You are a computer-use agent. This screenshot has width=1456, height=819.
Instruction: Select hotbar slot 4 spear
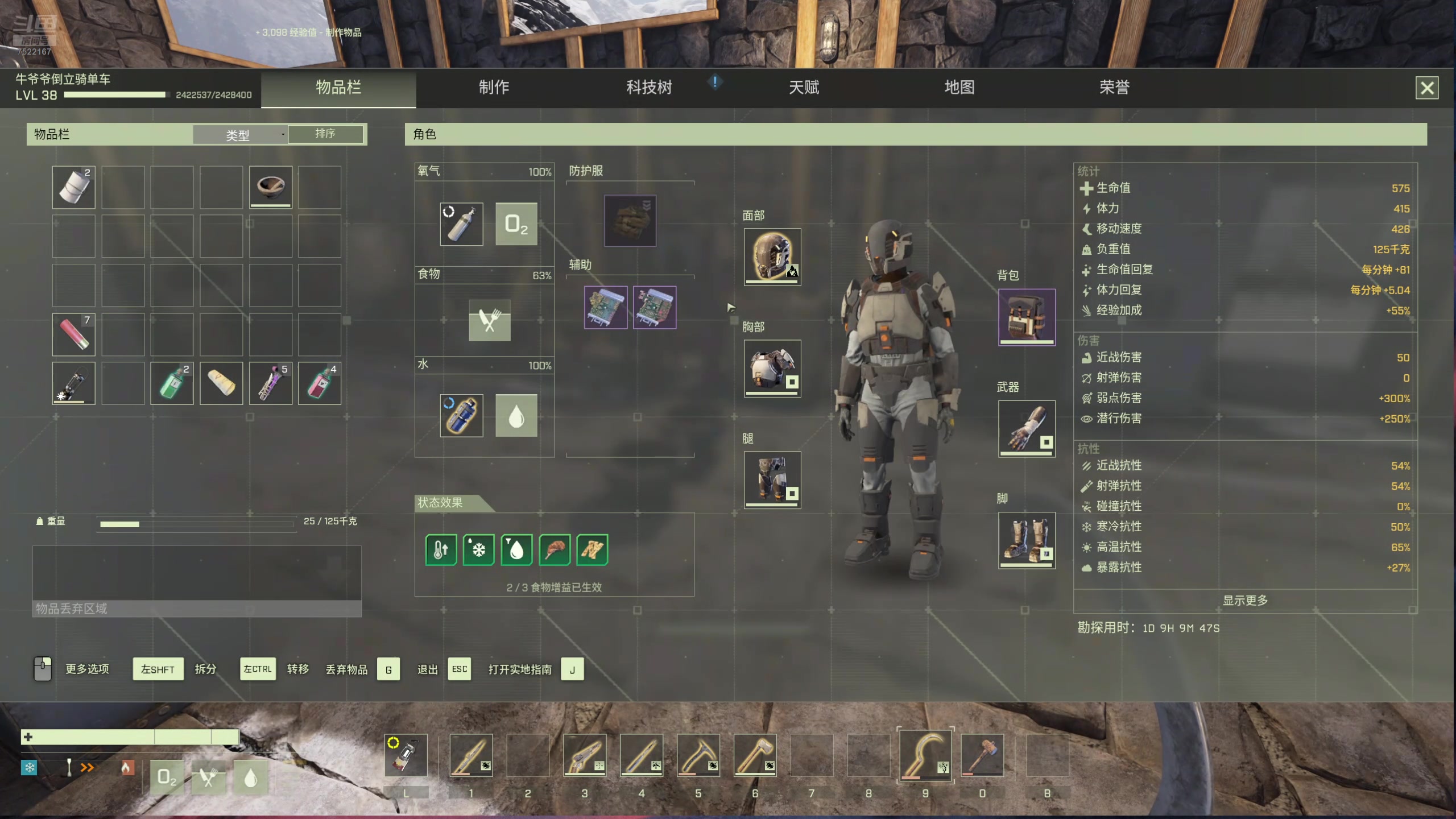pyautogui.click(x=642, y=755)
